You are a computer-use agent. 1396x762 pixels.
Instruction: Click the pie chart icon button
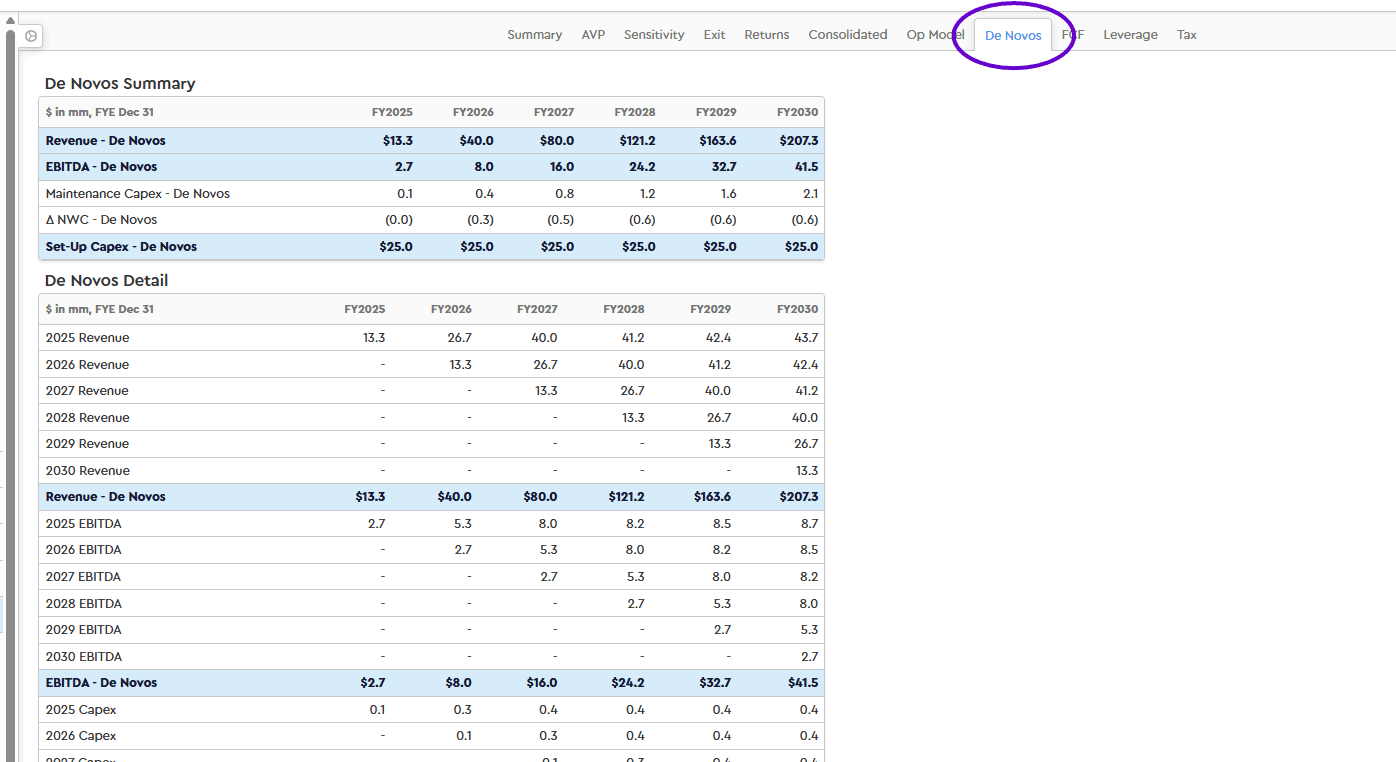(x=31, y=36)
